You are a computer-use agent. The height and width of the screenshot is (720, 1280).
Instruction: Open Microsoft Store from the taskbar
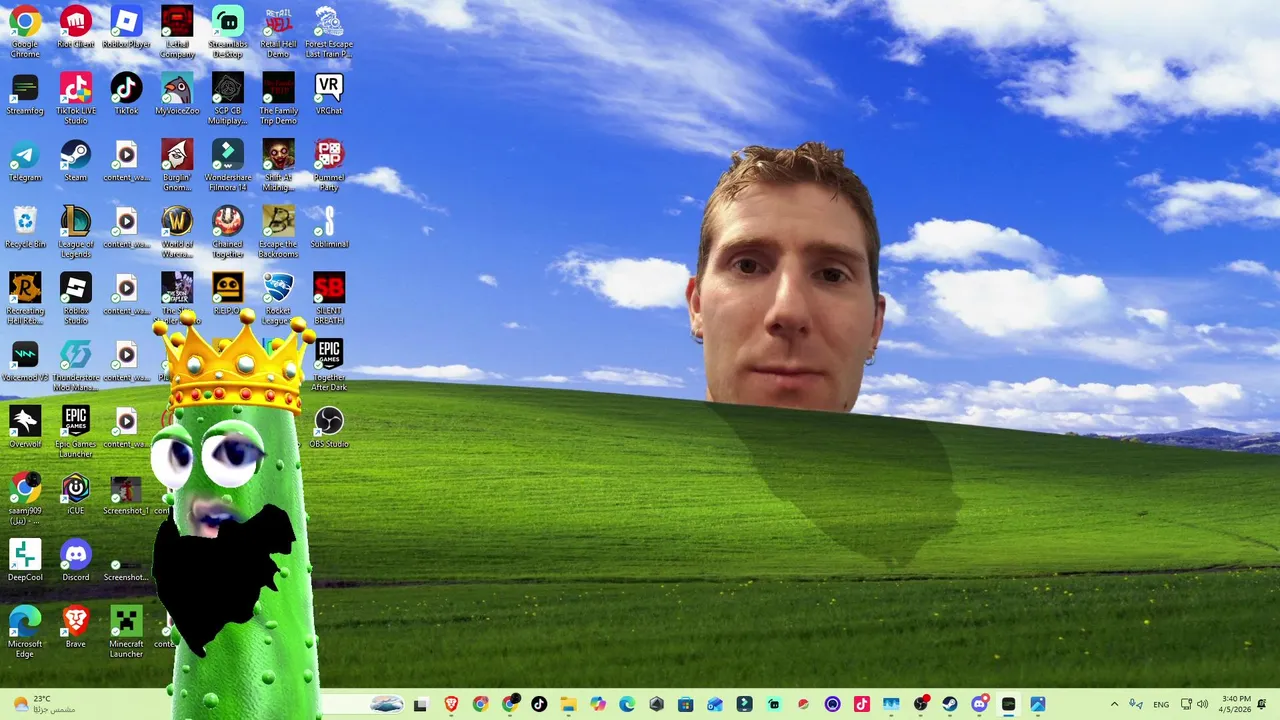point(685,705)
